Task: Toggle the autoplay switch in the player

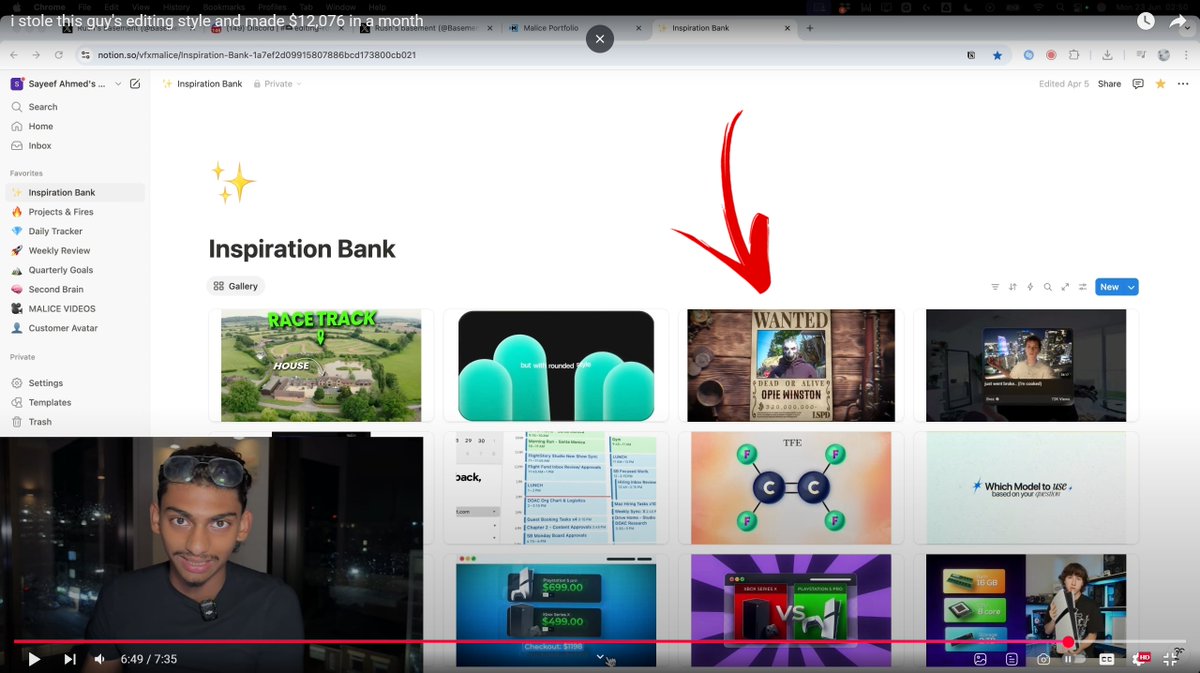Action: coord(1072,659)
